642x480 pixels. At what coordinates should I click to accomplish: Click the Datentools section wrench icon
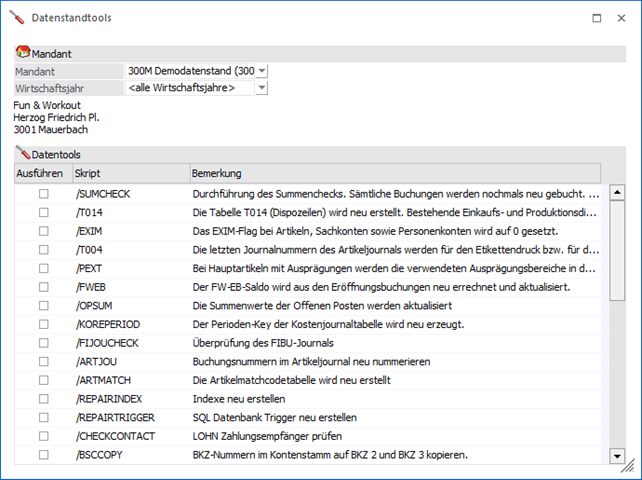(x=22, y=154)
